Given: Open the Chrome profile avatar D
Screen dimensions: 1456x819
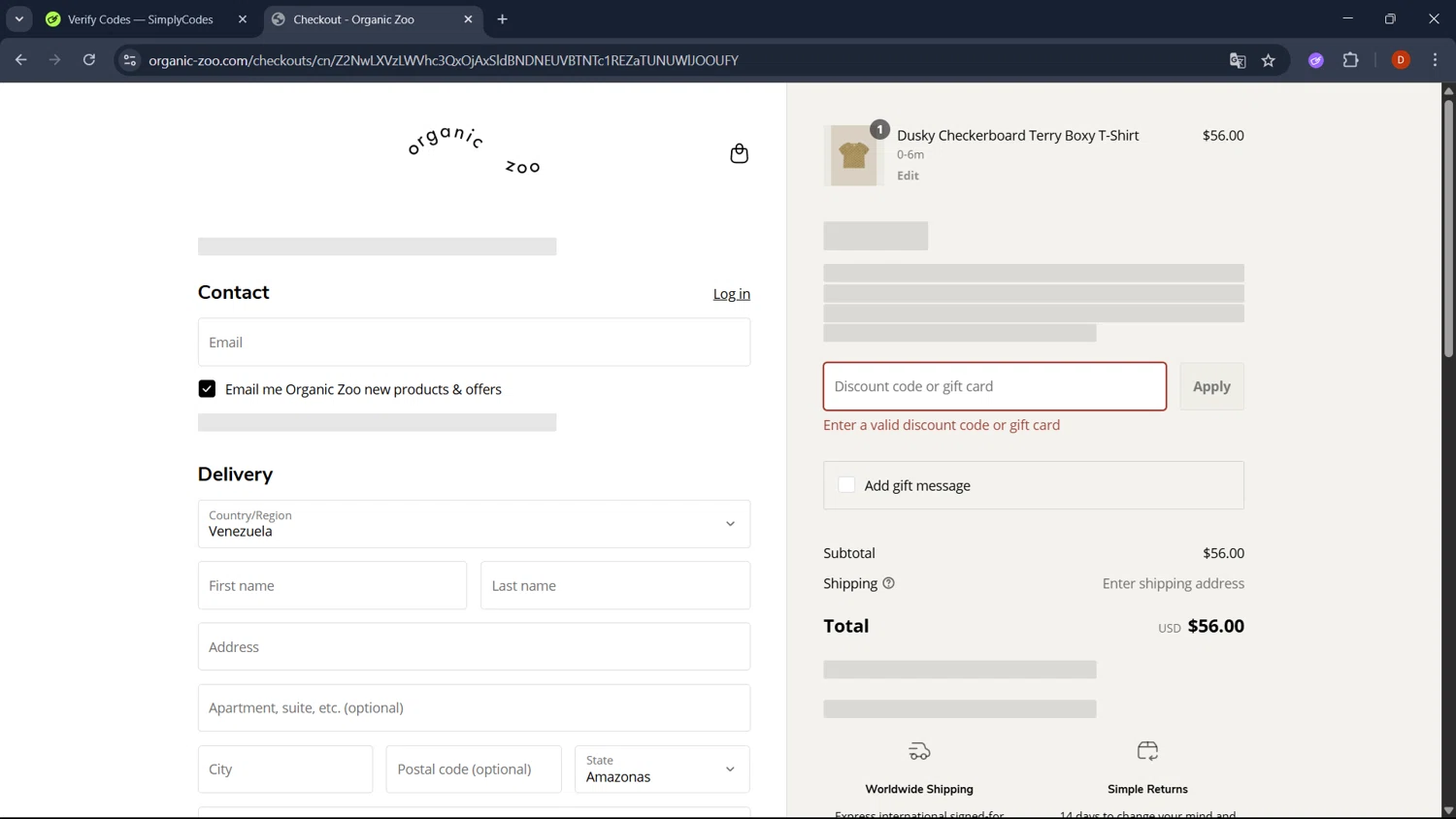Looking at the screenshot, I should (1401, 60).
